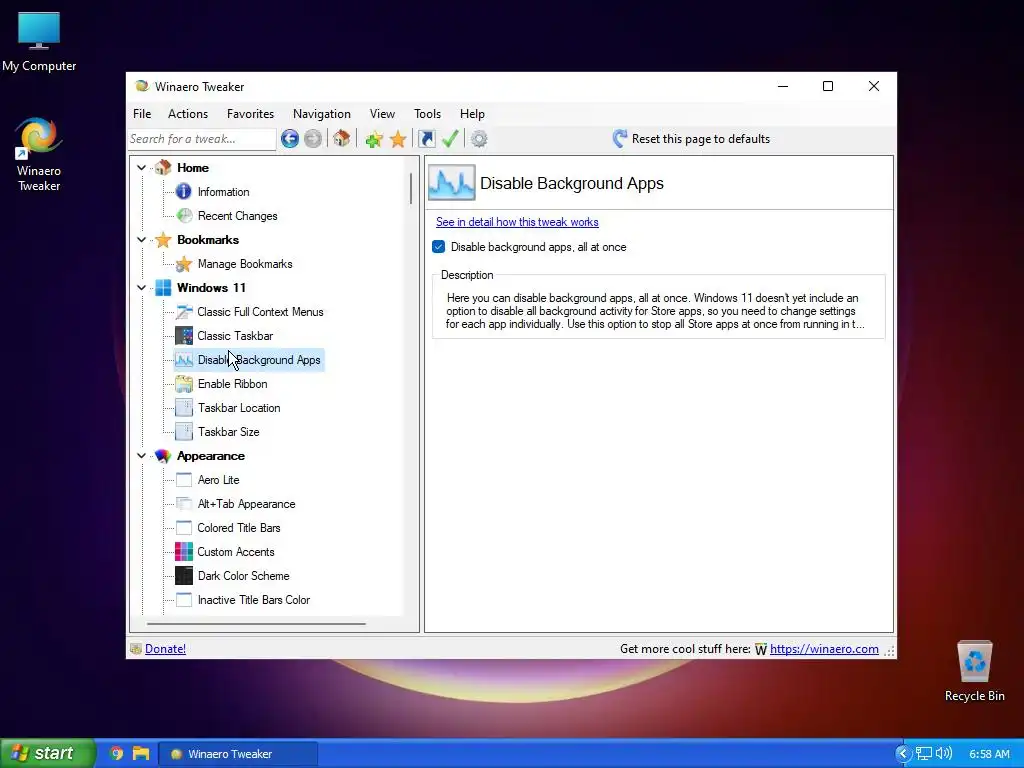Click the tree panel horizontal scrollbar
Screen dimensions: 1024x768
click(x=256, y=624)
